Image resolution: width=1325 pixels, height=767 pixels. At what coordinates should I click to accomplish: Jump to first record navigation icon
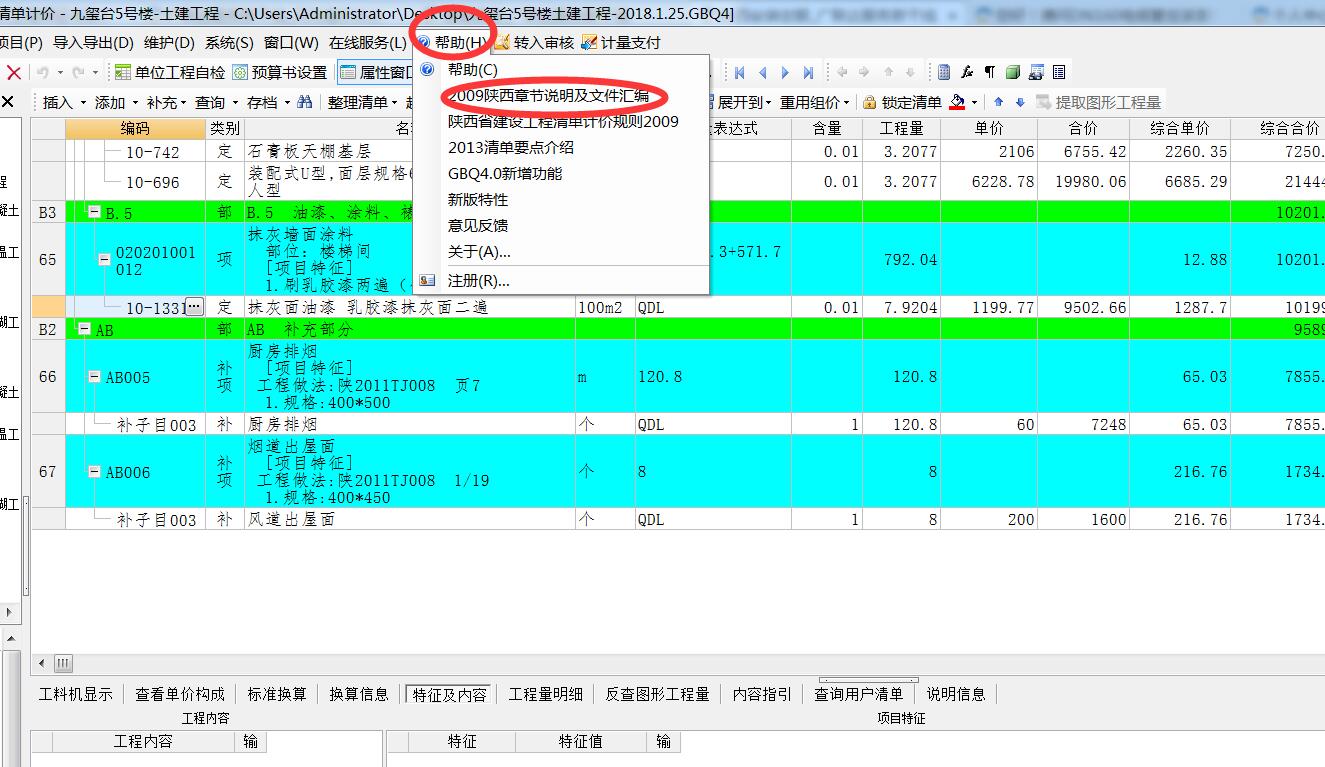point(740,72)
